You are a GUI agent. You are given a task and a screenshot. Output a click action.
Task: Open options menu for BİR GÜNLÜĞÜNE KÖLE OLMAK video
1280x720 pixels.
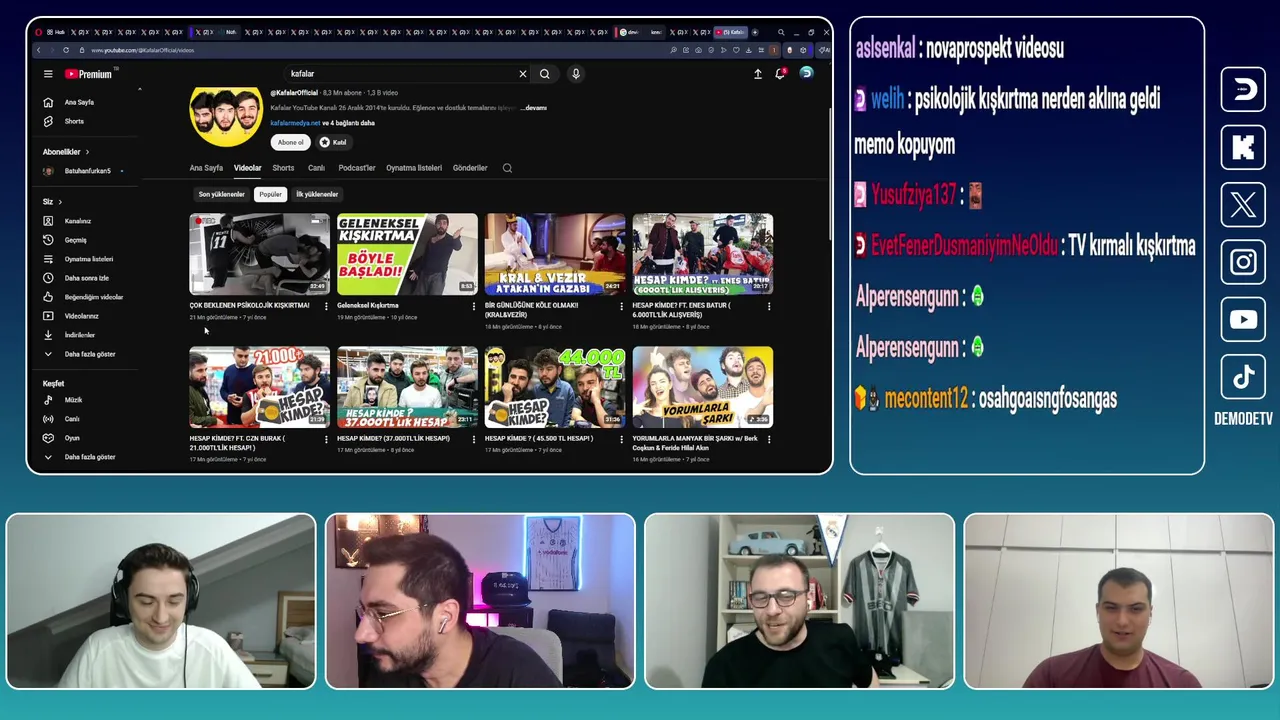tap(621, 306)
